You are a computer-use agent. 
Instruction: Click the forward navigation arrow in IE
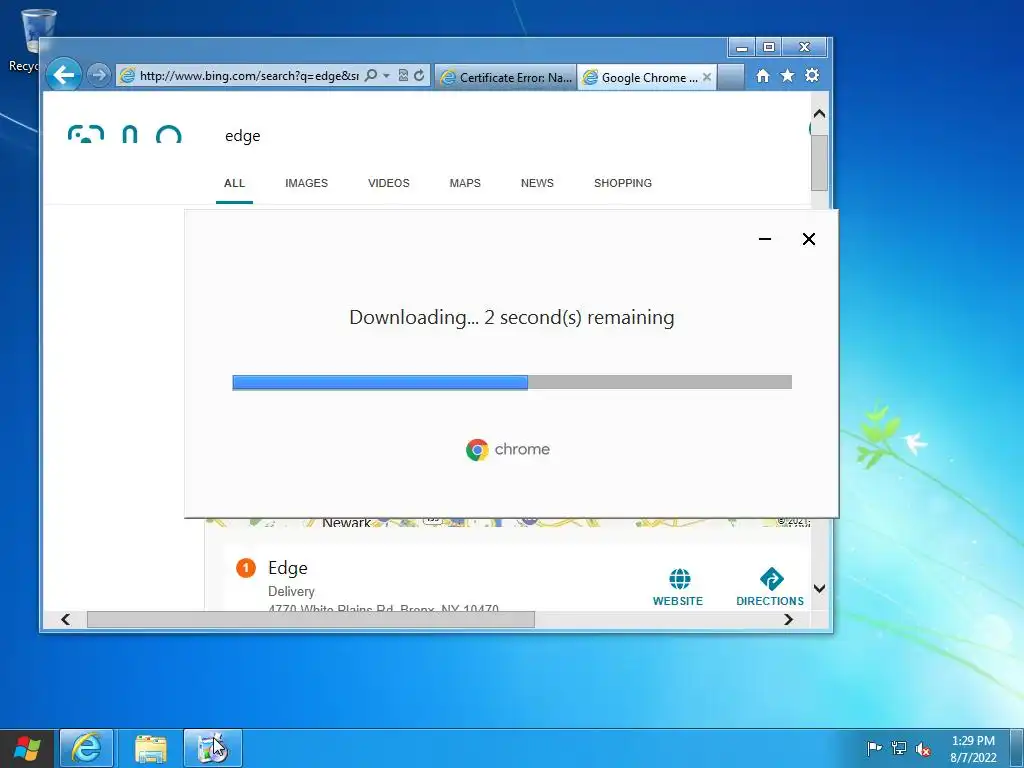(99, 75)
